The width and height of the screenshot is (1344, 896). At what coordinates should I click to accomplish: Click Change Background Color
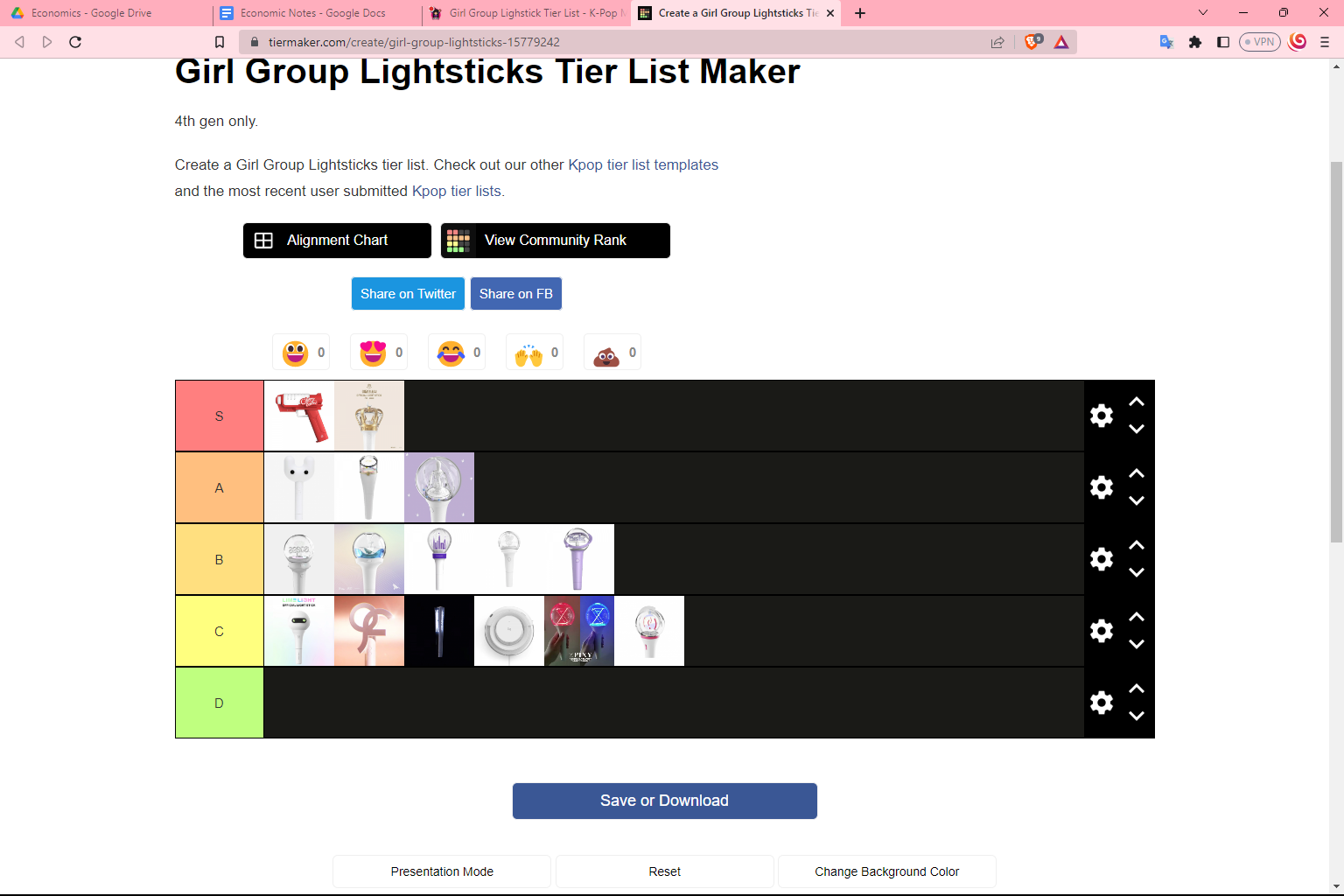[x=887, y=871]
